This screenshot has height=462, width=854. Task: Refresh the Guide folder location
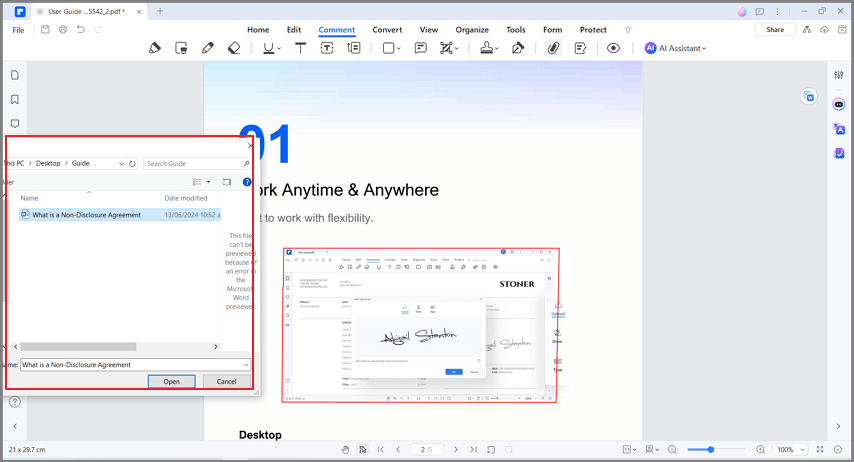click(132, 163)
